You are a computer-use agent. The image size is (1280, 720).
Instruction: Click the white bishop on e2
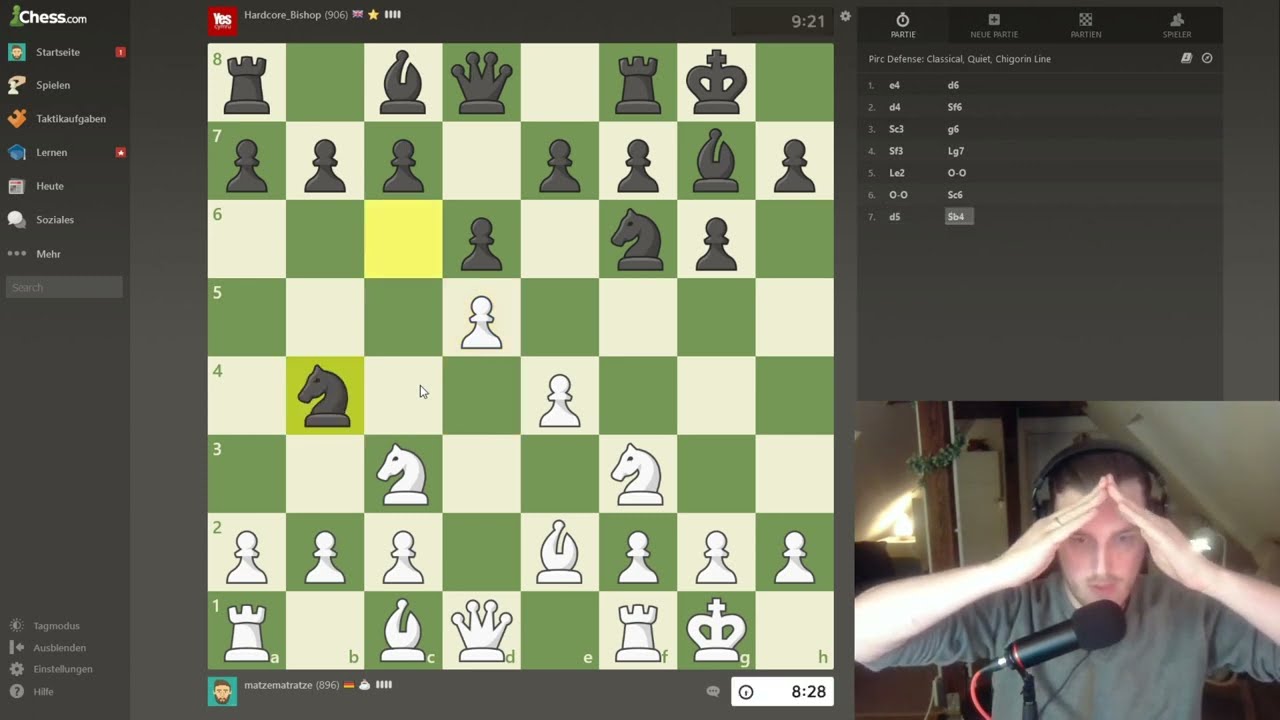[x=560, y=552]
